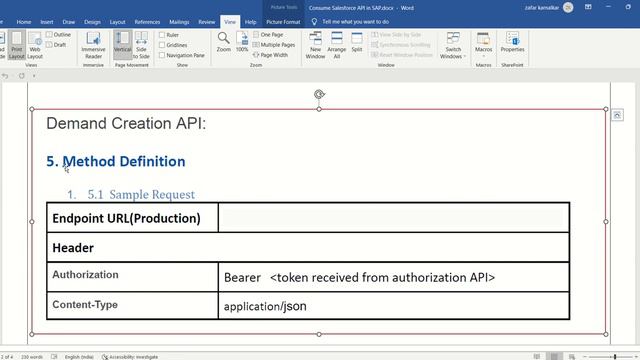
Task: Open the Picture Format tab
Action: (x=283, y=22)
